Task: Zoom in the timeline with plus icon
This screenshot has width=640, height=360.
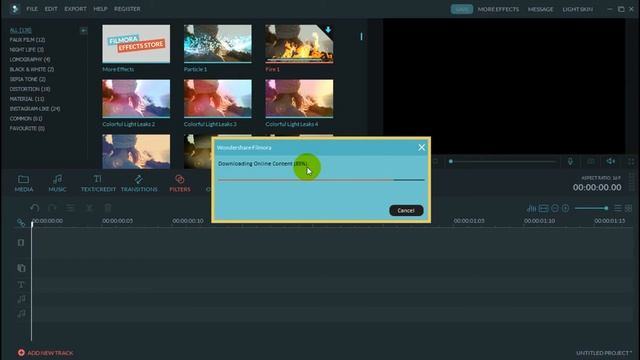Action: coord(565,209)
